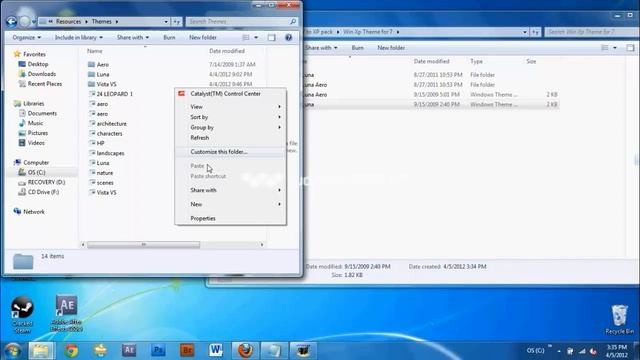Sort by Date modified in Themes window

click(x=227, y=51)
